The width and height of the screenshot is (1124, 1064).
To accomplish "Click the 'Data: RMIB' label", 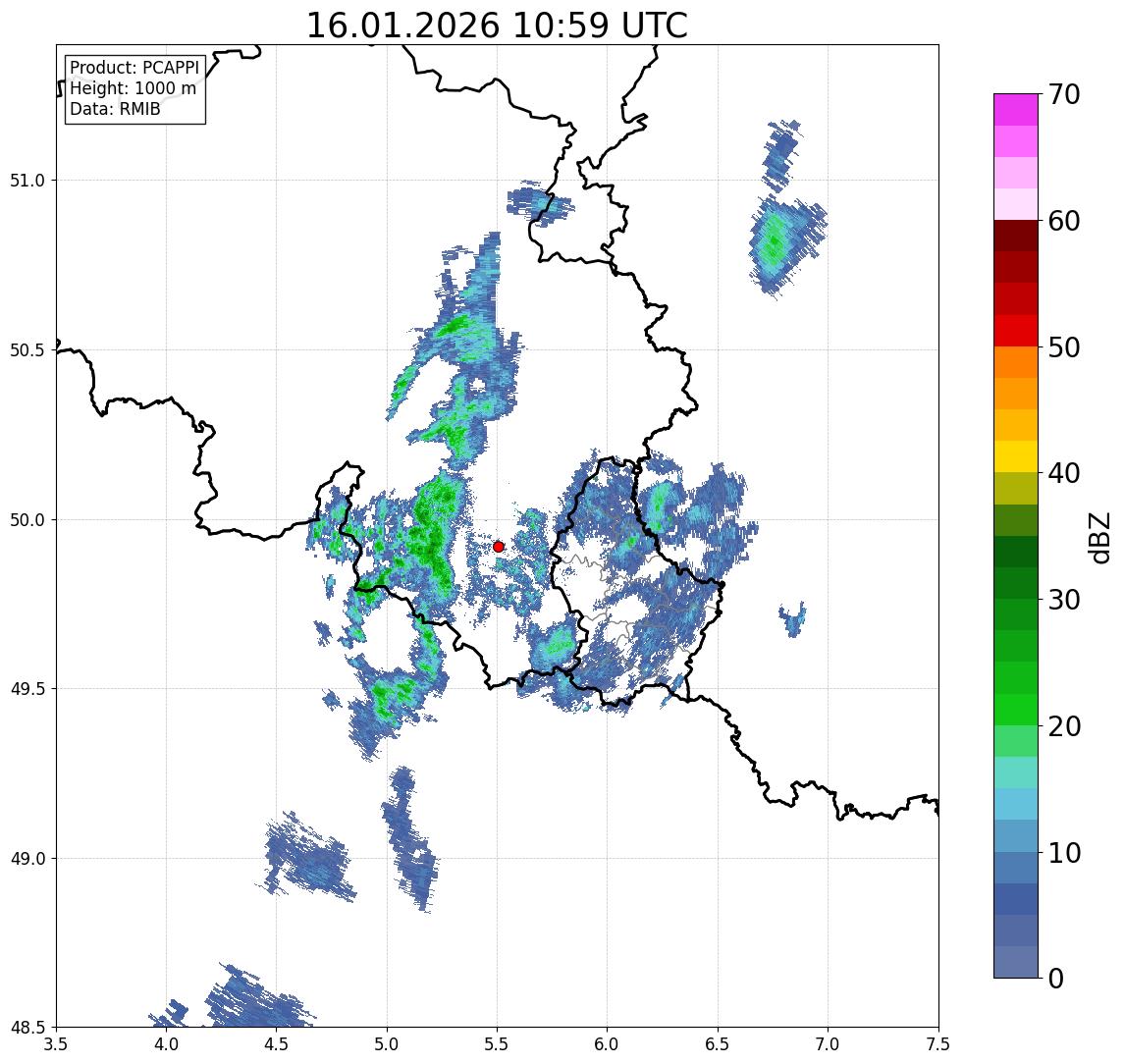I will click(x=115, y=109).
